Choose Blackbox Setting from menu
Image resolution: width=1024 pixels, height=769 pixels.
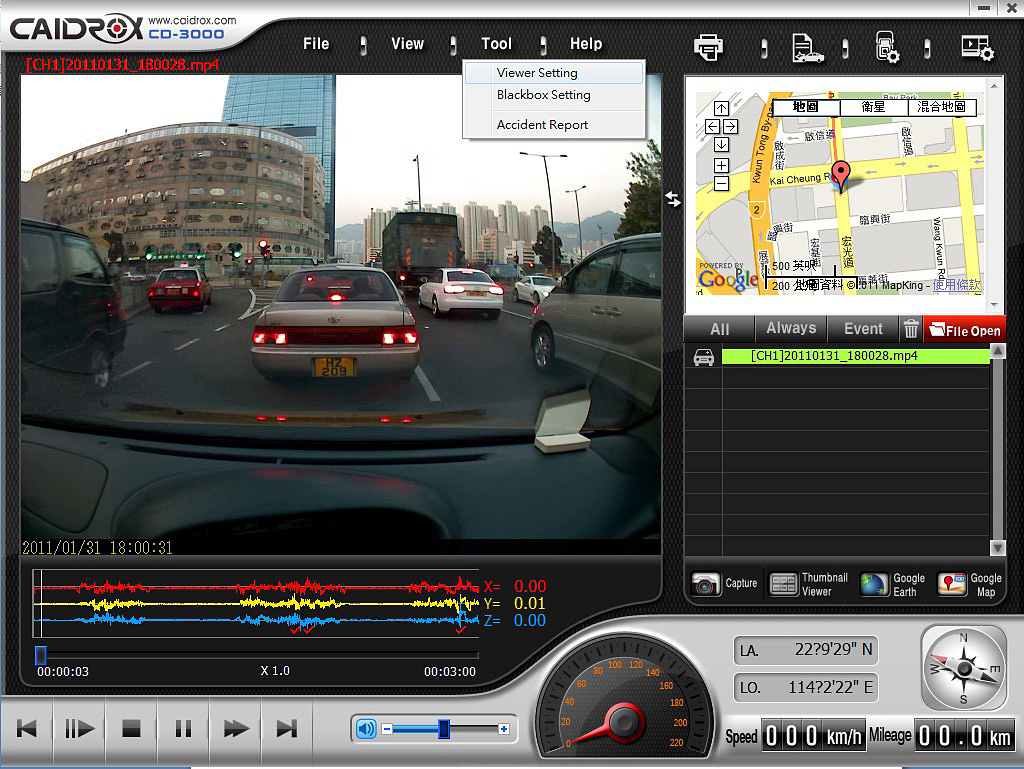click(x=554, y=95)
